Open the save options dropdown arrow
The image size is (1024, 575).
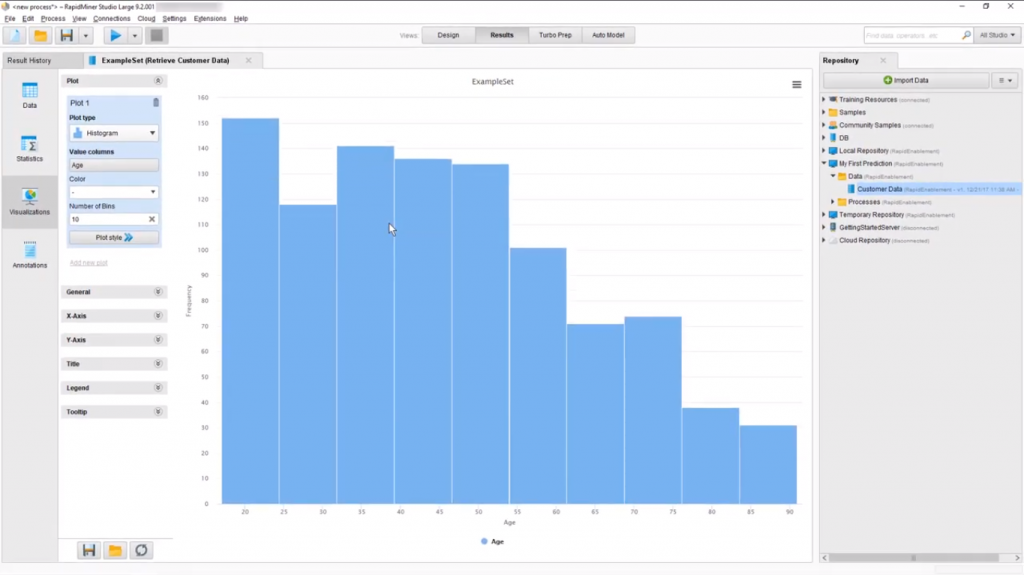click(x=86, y=35)
